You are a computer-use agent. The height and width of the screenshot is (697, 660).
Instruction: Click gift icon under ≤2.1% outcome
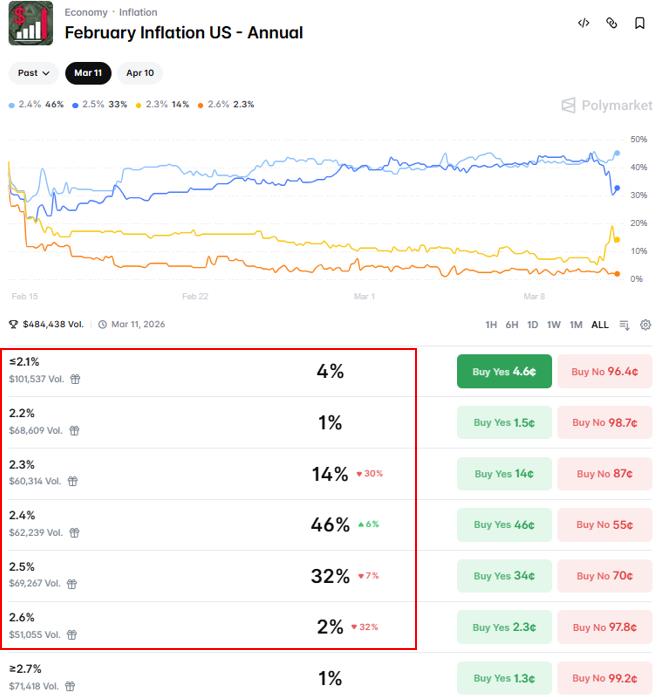tap(75, 380)
